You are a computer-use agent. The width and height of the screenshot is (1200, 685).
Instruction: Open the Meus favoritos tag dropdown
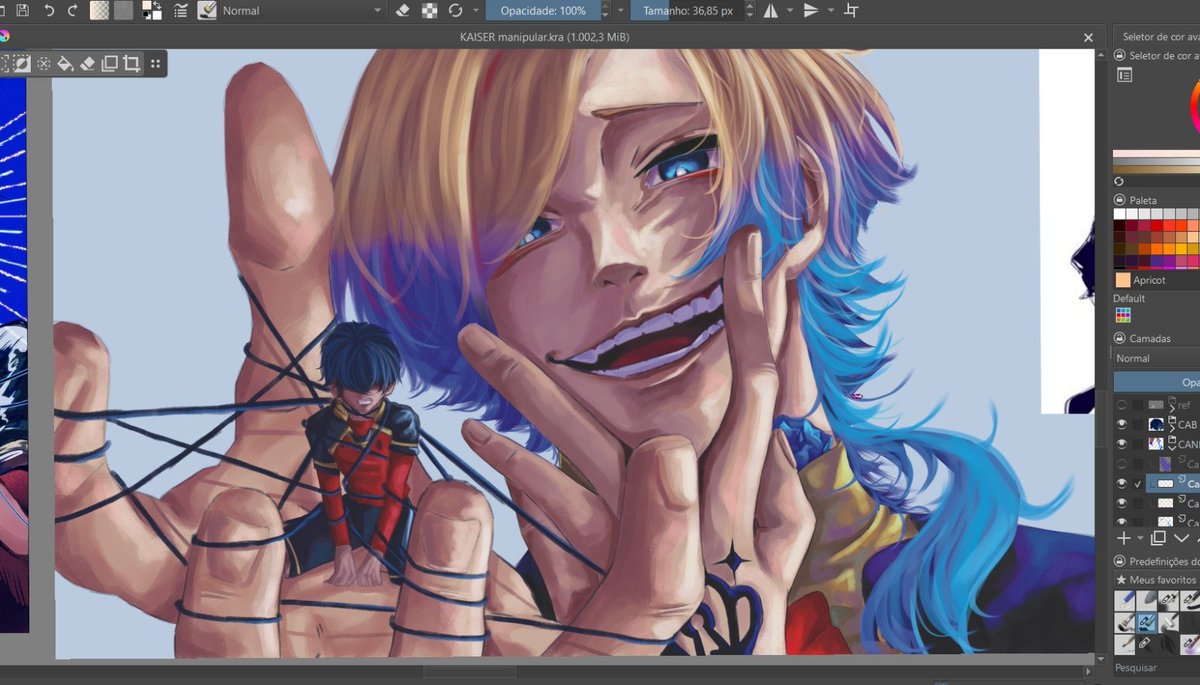[1157, 580]
